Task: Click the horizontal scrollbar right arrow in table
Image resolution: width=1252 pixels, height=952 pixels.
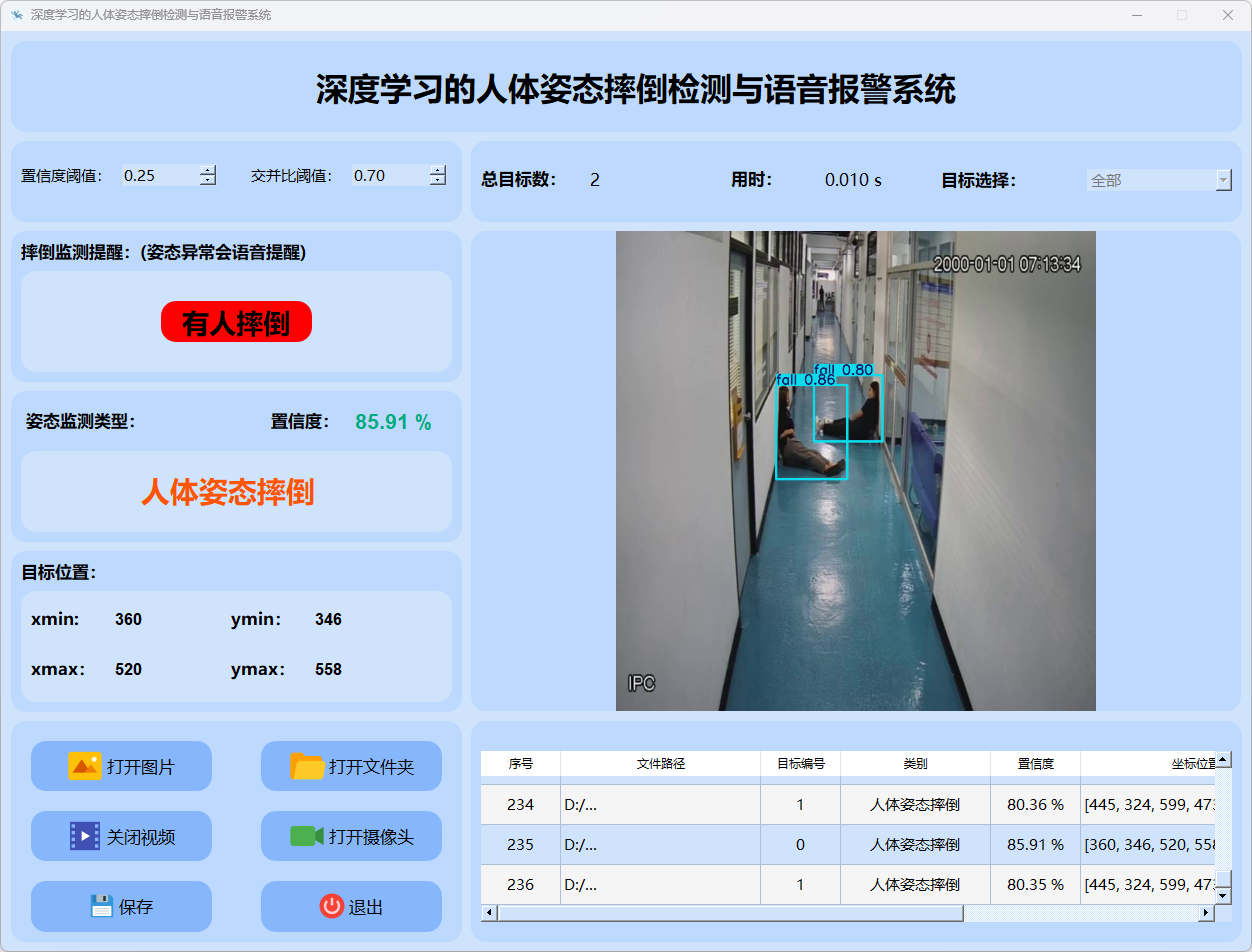Action: point(1205,913)
